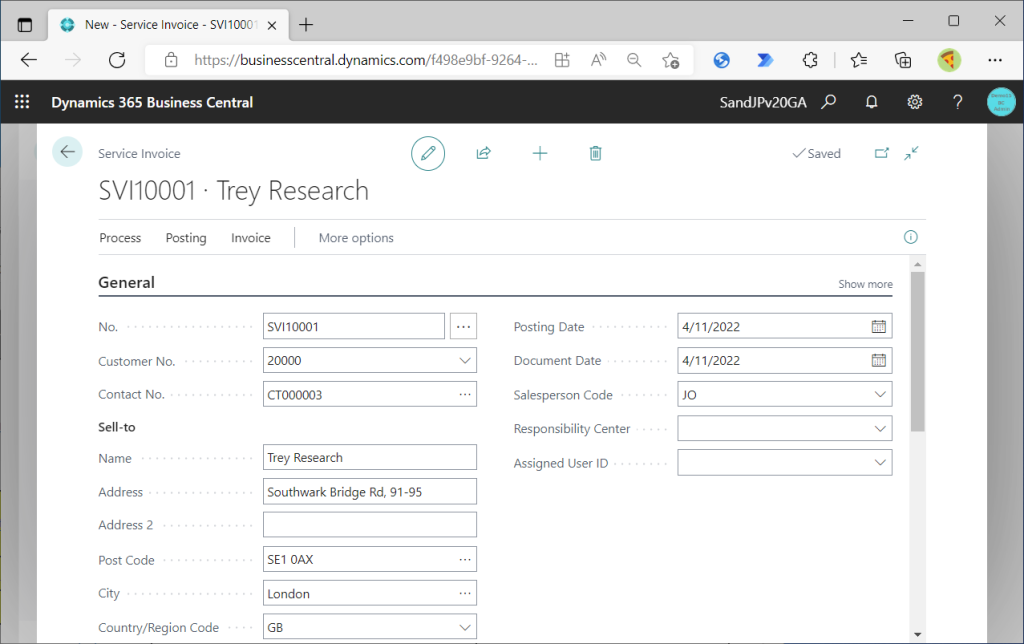This screenshot has width=1024, height=644.
Task: Open the Business Central search magnifier
Action: [828, 102]
